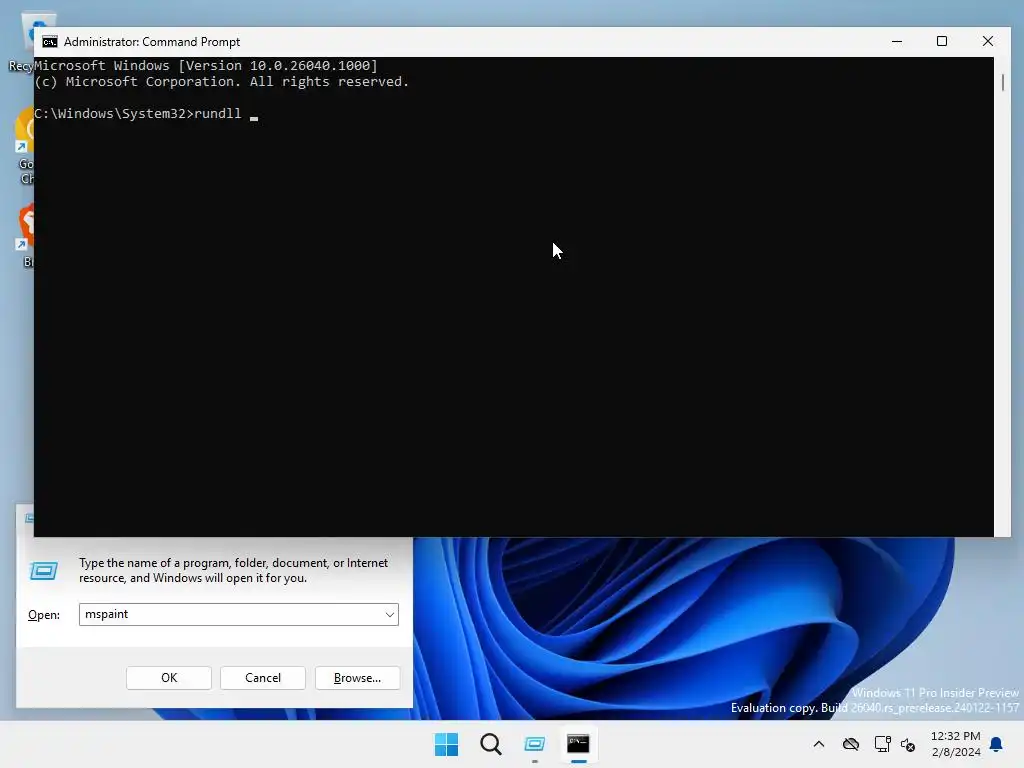Click the Browse... button in Run
The image size is (1024, 768).
357,678
